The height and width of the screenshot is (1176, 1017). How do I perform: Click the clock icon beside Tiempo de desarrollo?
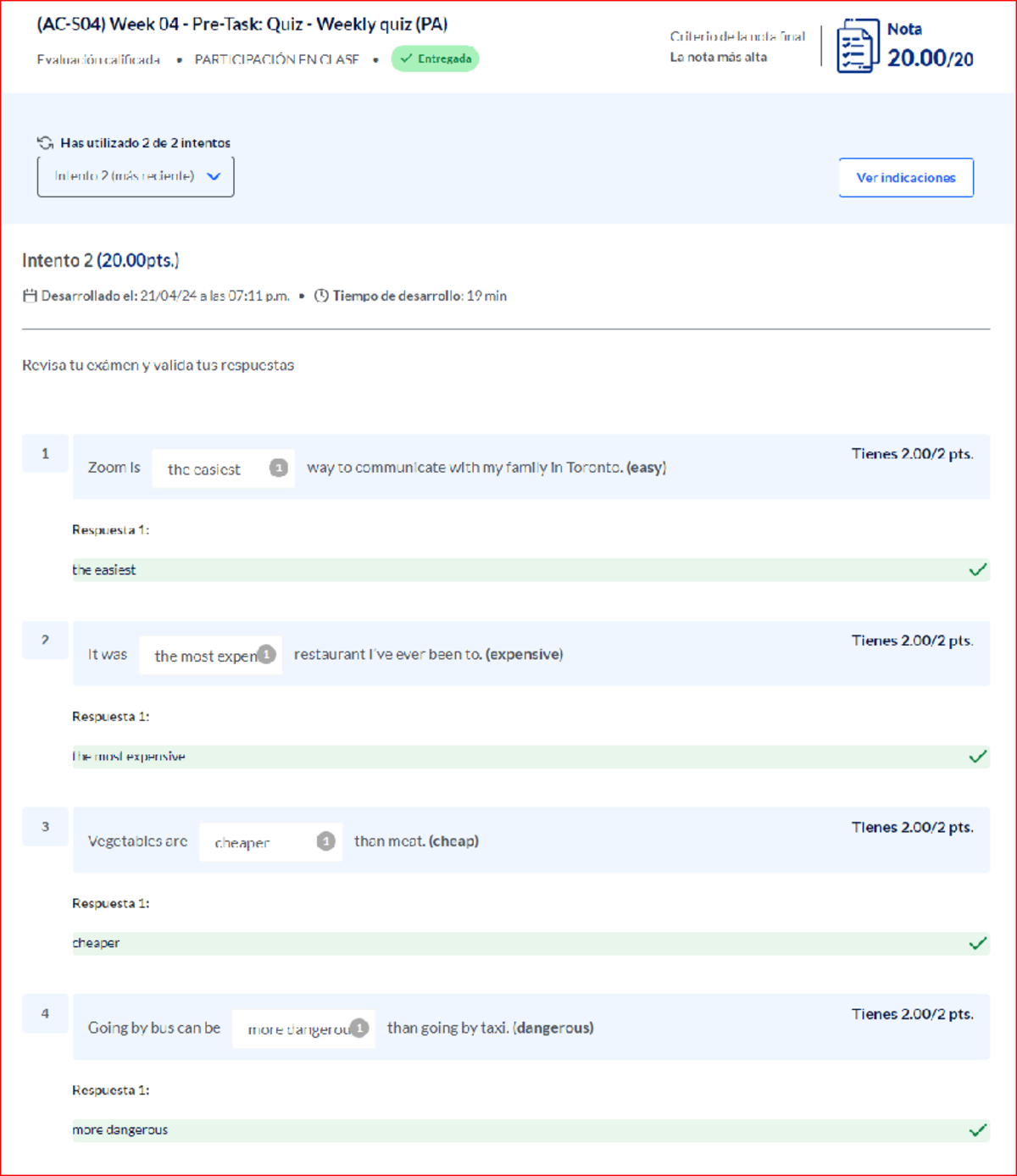point(321,296)
